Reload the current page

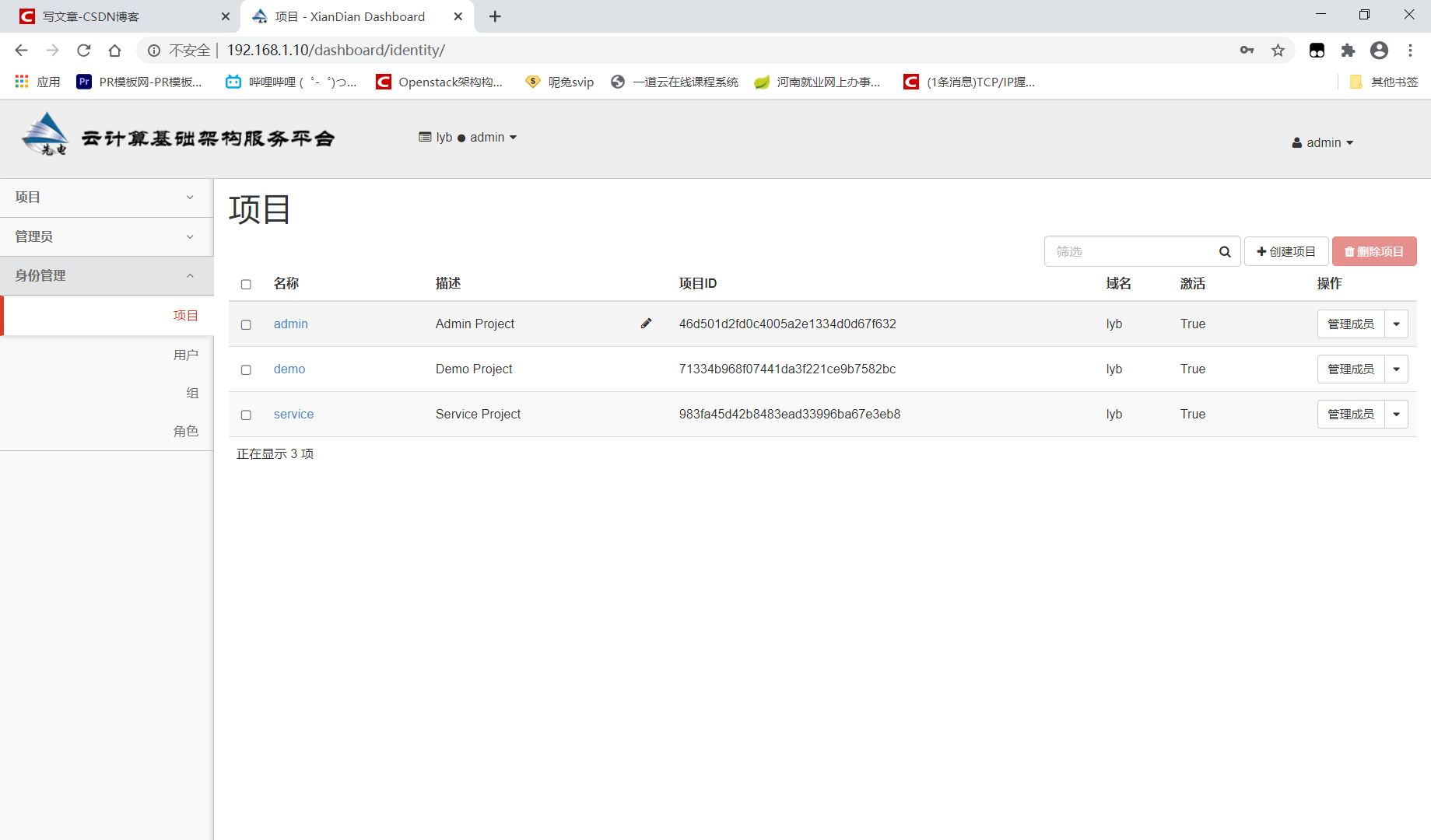[x=83, y=51]
